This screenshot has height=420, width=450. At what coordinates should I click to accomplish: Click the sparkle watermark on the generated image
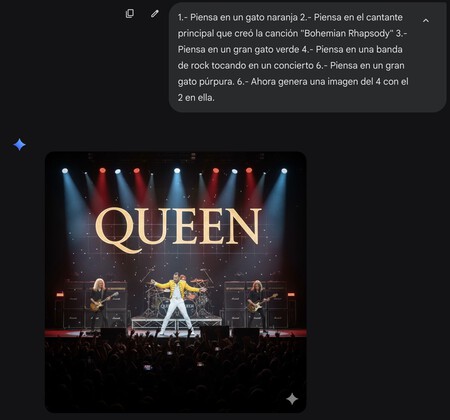tap(292, 399)
